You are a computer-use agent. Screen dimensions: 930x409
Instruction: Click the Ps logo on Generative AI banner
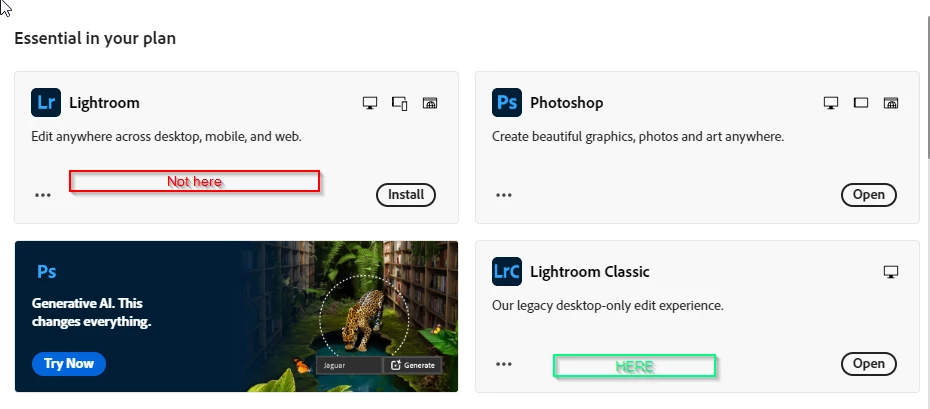[x=47, y=271]
